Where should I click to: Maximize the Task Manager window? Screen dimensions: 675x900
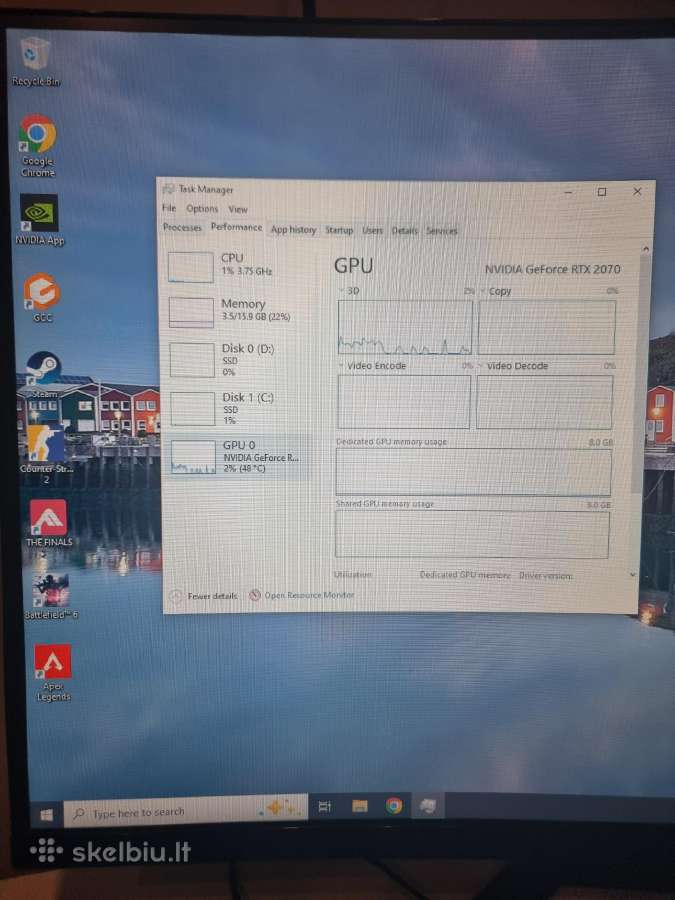pyautogui.click(x=602, y=192)
